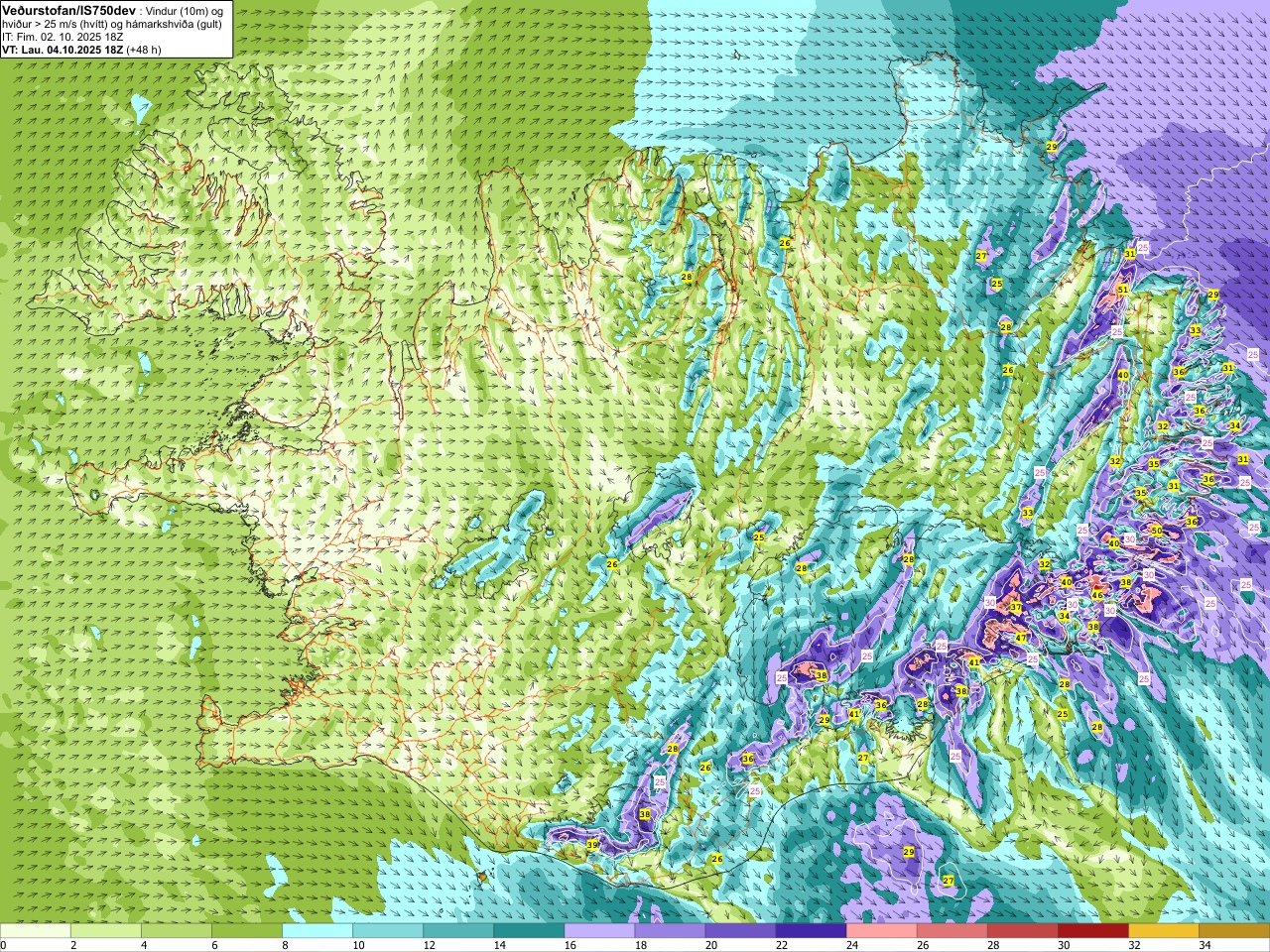The width and height of the screenshot is (1270, 952).
Task: Click the yellow max gust label 47
Action: coord(1021,638)
